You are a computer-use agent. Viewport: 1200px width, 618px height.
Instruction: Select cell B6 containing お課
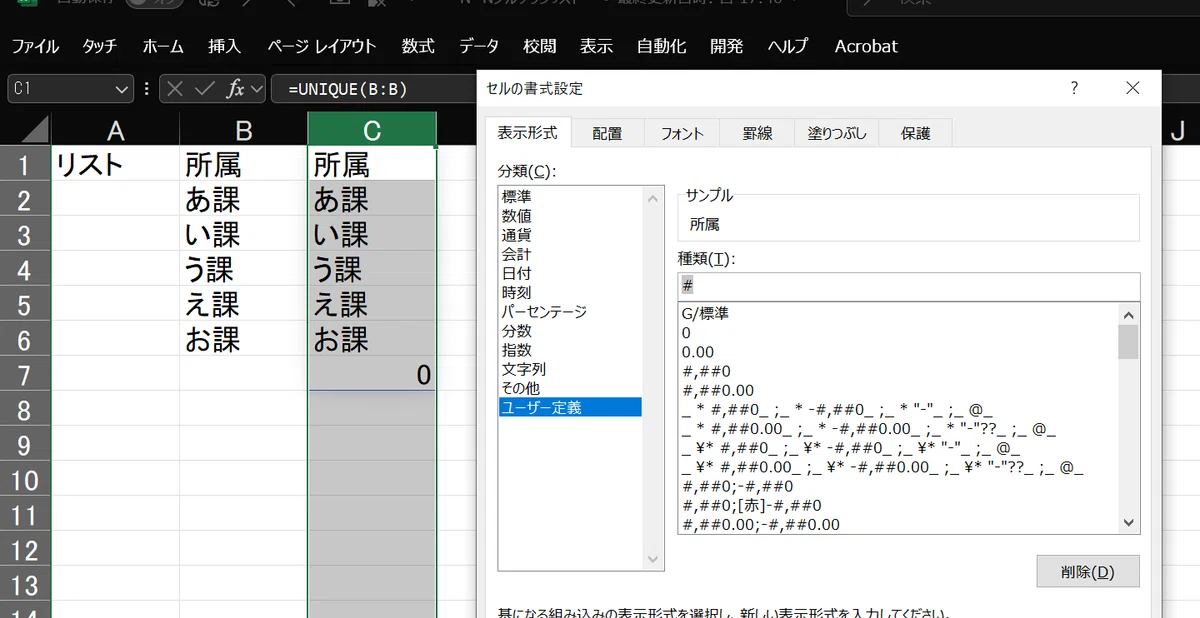point(244,339)
